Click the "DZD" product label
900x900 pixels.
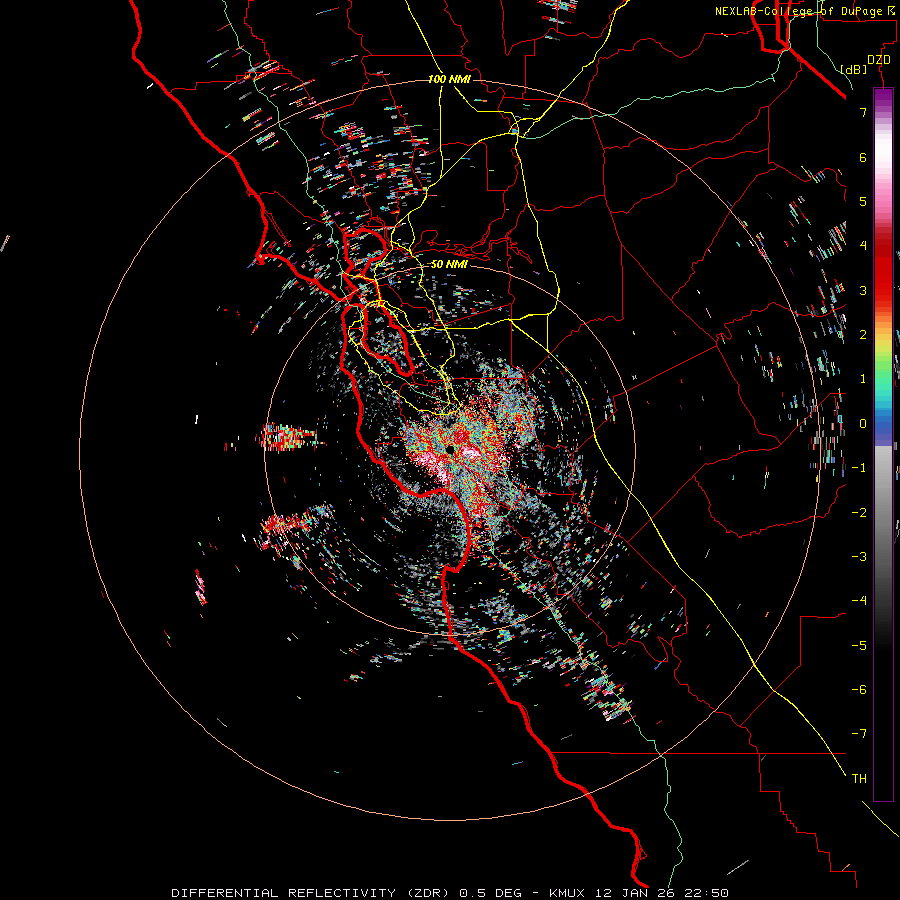point(878,60)
